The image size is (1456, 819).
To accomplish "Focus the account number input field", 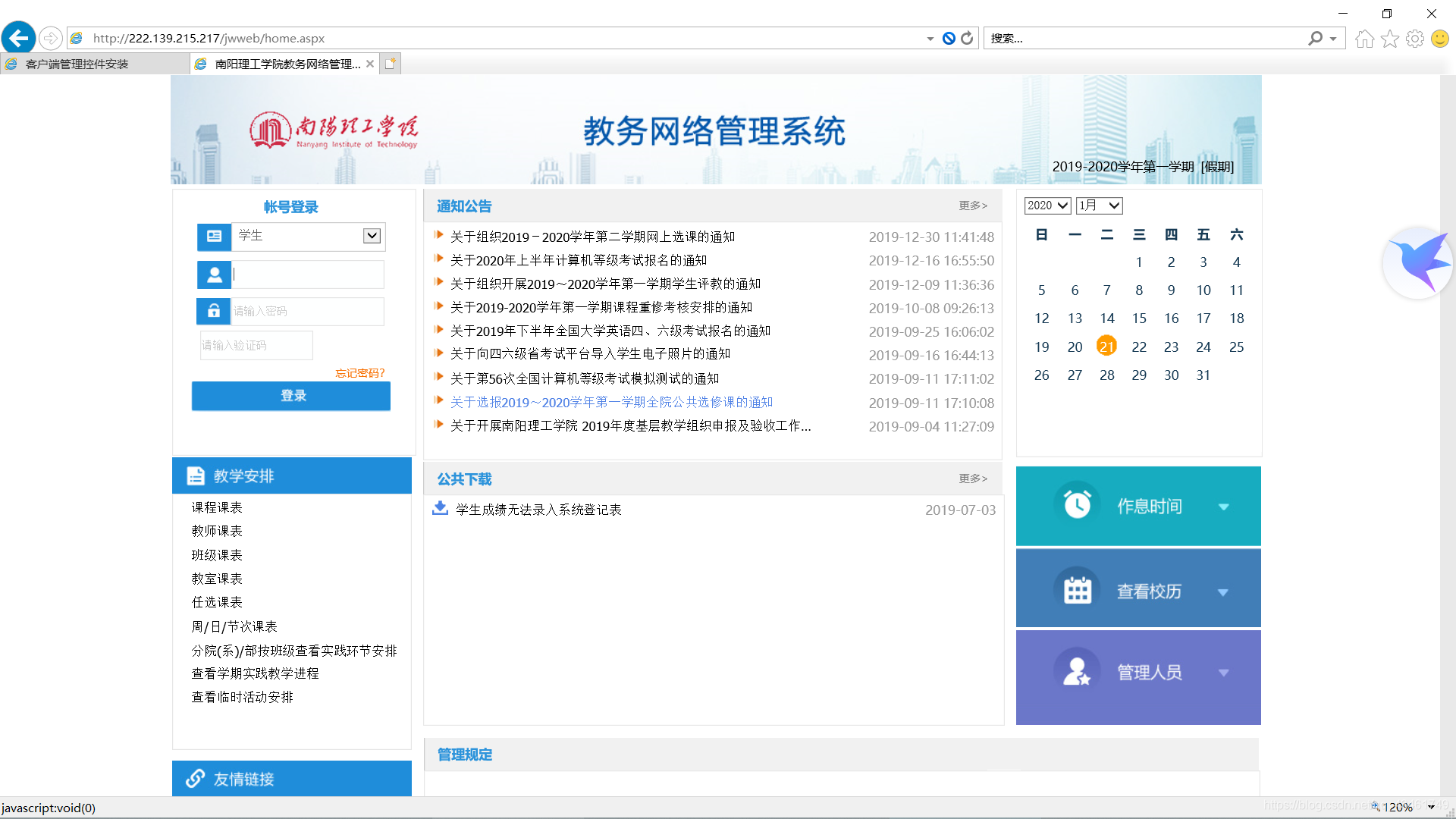I will [307, 275].
